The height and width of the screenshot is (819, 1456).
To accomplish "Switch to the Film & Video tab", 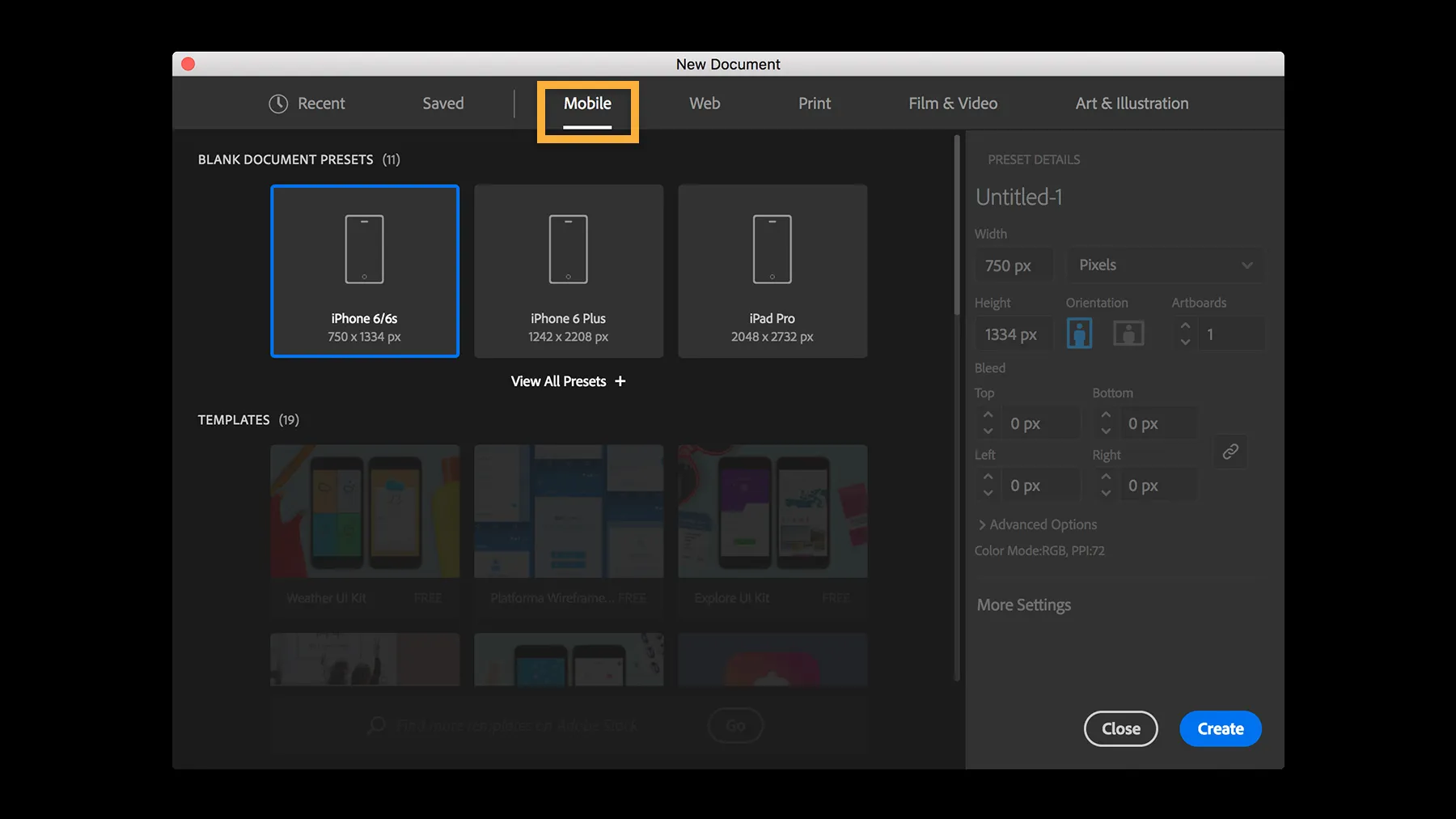I will (953, 103).
